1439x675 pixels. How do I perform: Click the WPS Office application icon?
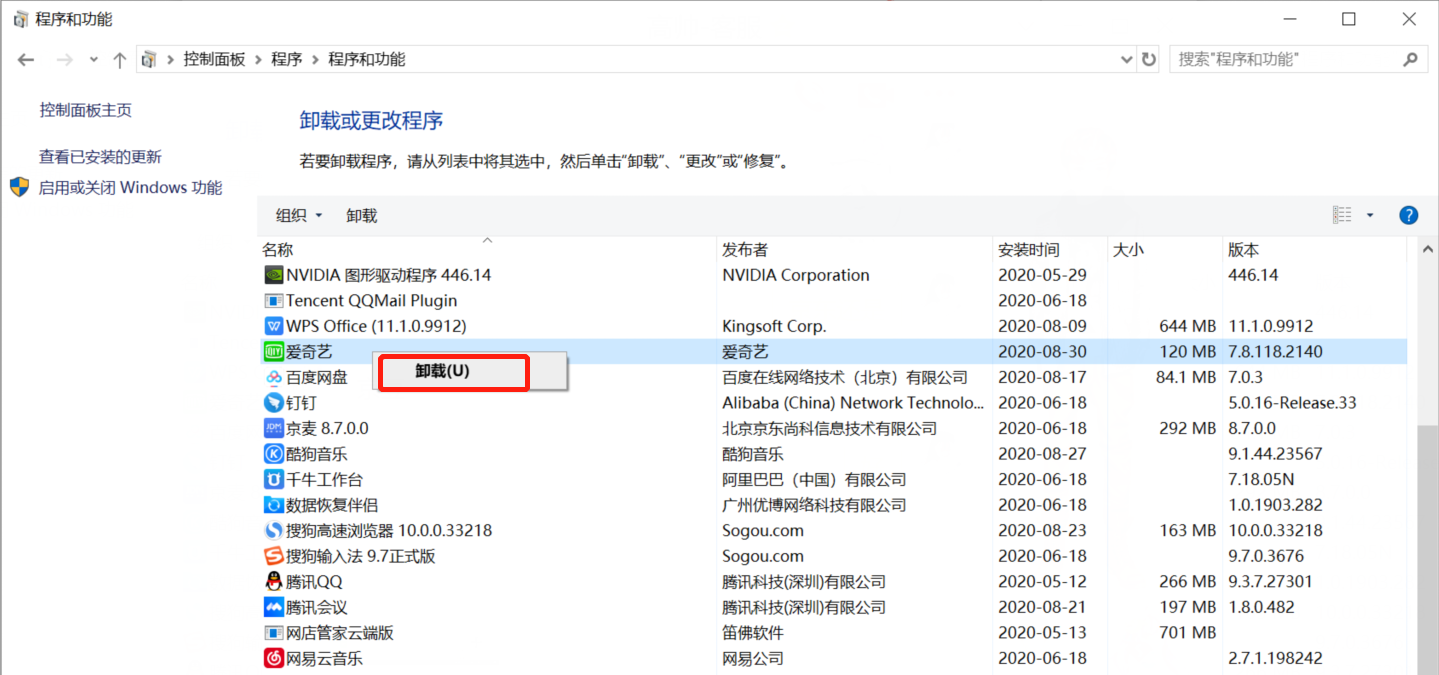pyautogui.click(x=274, y=325)
